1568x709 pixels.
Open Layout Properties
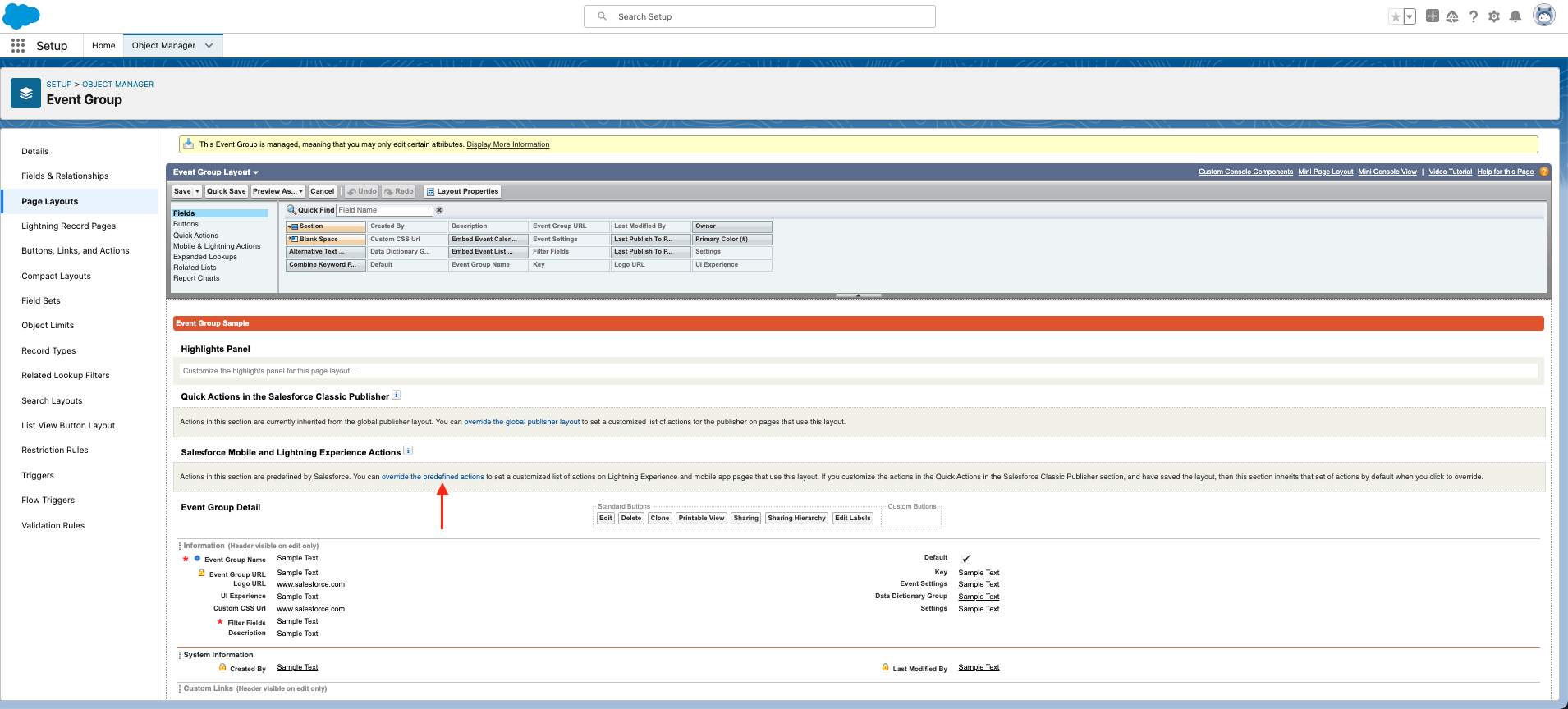click(x=462, y=191)
